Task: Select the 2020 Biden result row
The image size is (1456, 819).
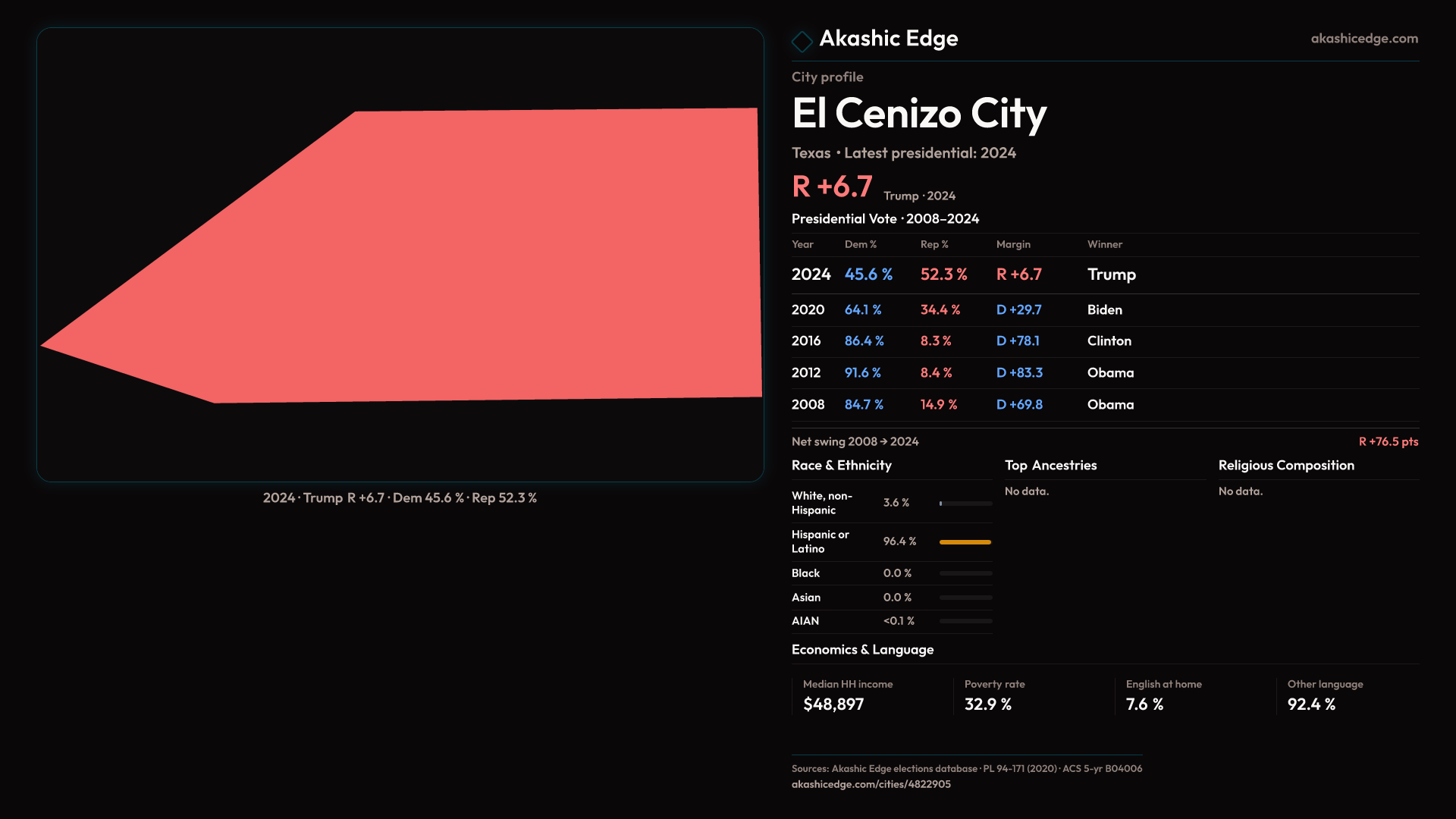Action: (1104, 310)
